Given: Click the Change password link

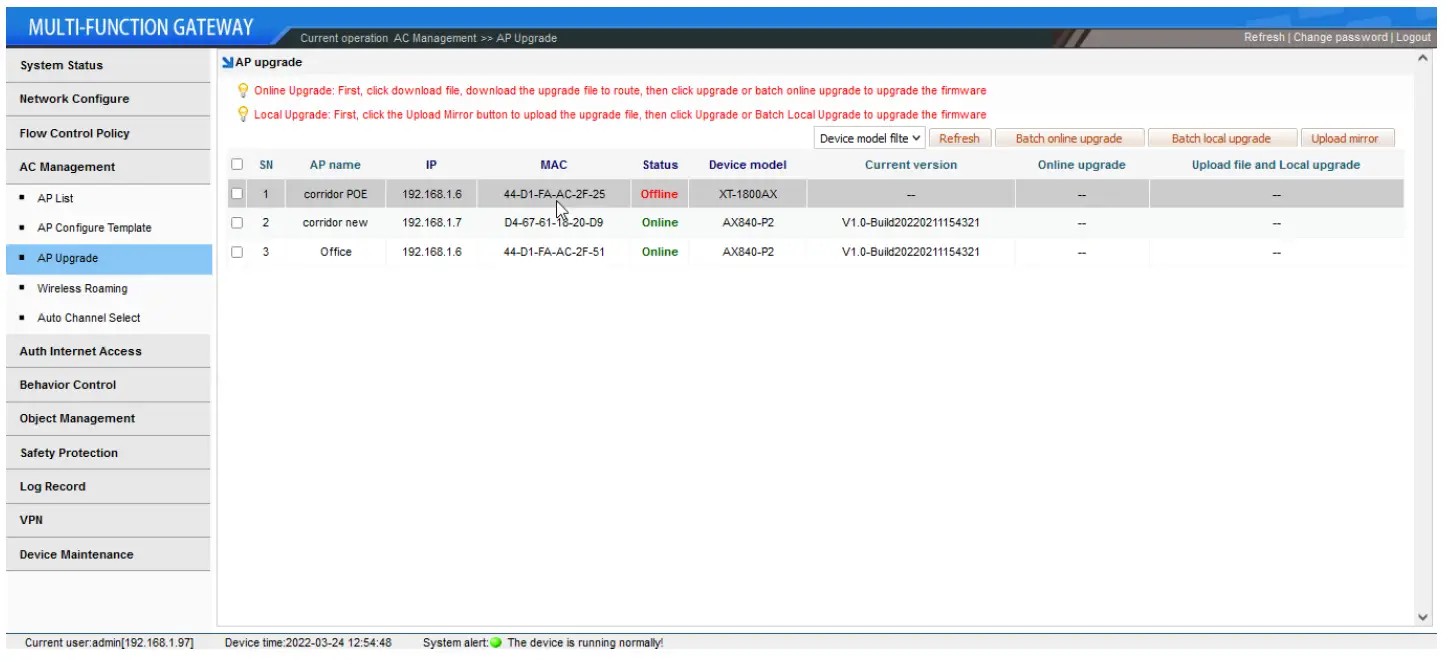Looking at the screenshot, I should 1340,37.
